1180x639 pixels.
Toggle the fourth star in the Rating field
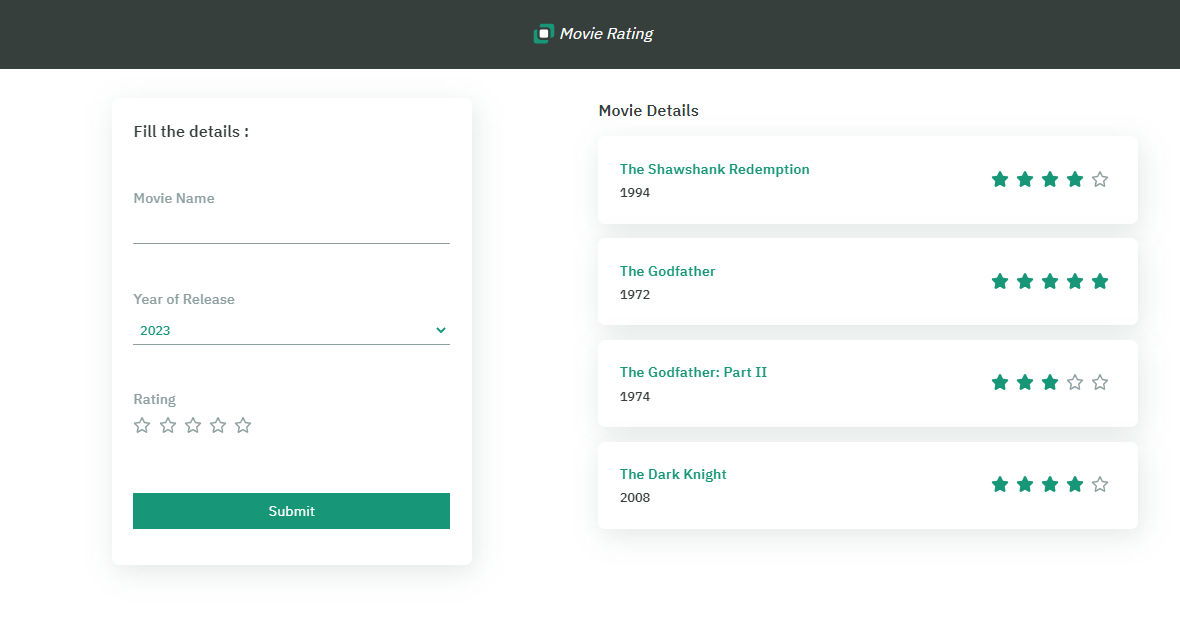click(217, 425)
